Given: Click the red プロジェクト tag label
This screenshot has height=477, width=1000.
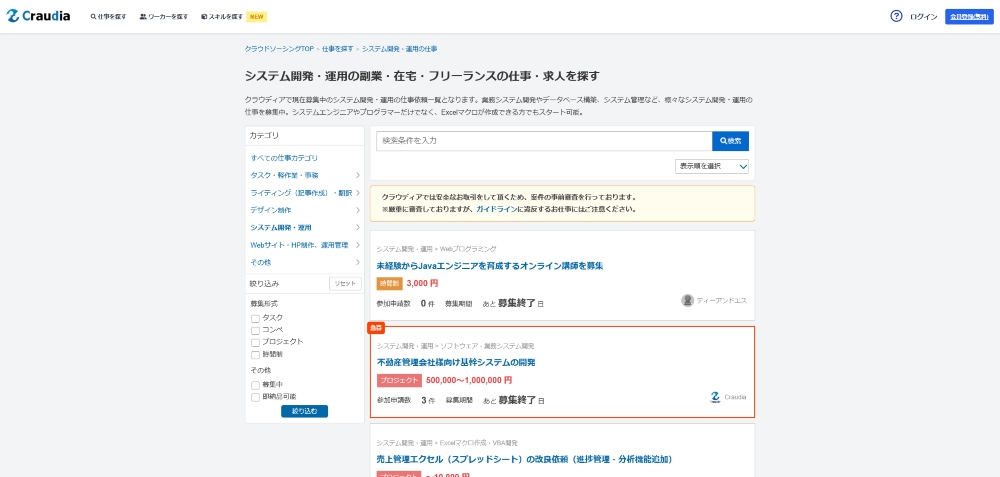Looking at the screenshot, I should click(399, 380).
